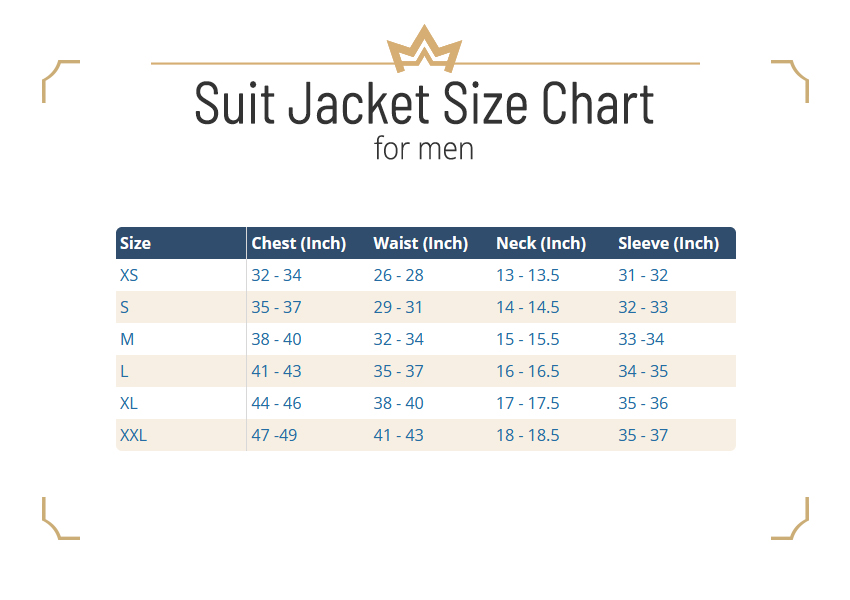Viewport: 850px width, 600px height.
Task: Click the top-left gold corner bracket
Action: tap(61, 81)
